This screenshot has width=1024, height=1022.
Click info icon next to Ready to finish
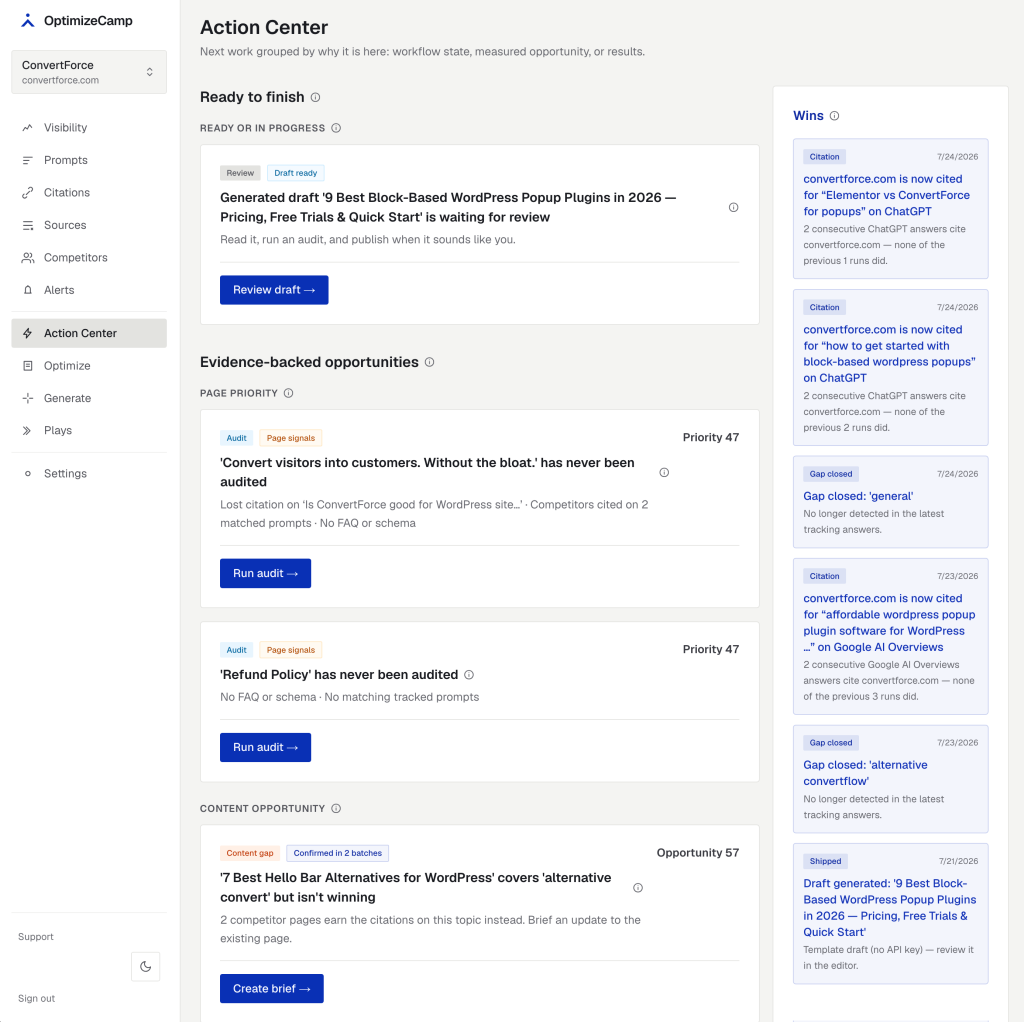pos(315,97)
